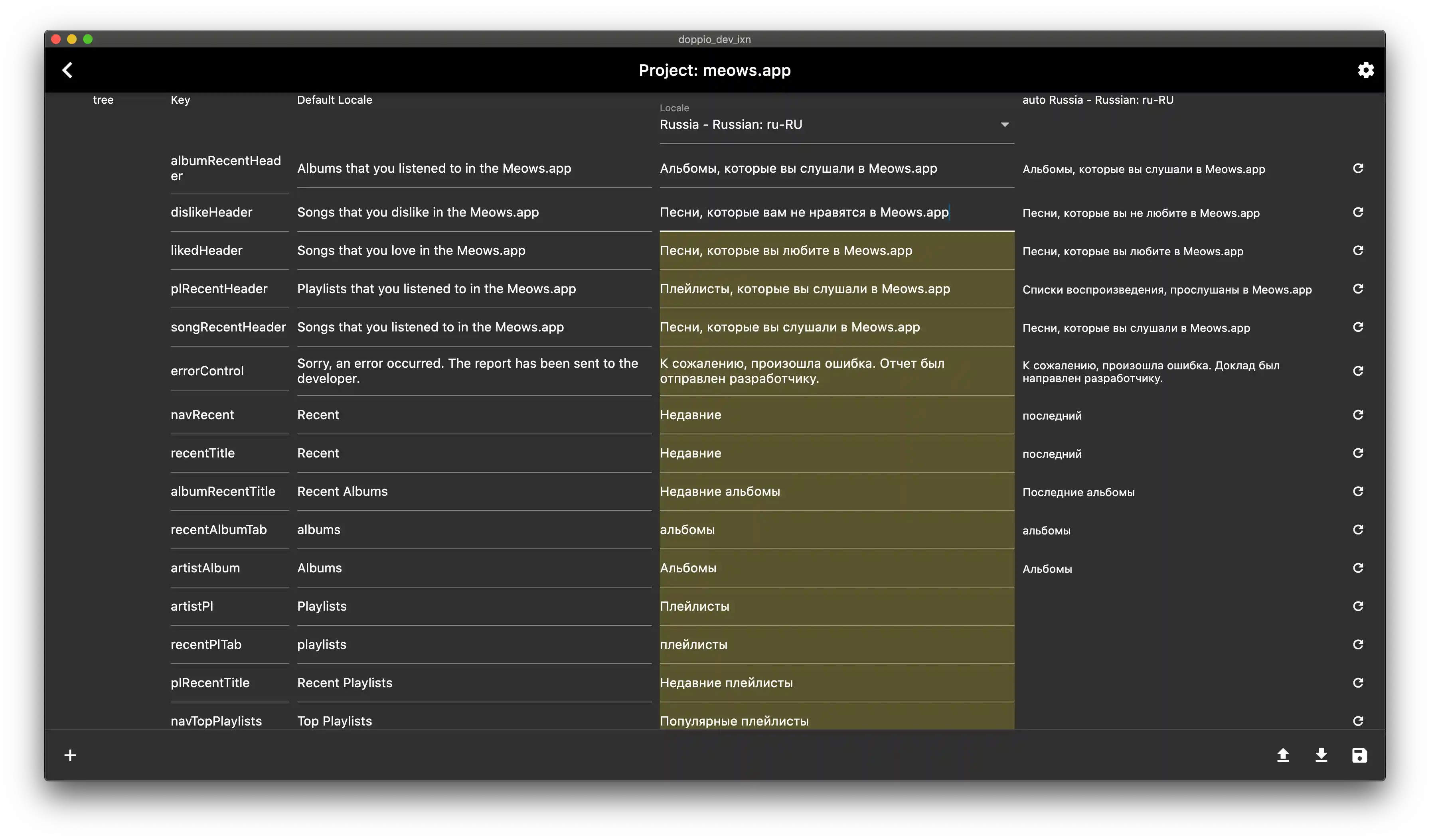Click the back arrow in header

[67, 70]
